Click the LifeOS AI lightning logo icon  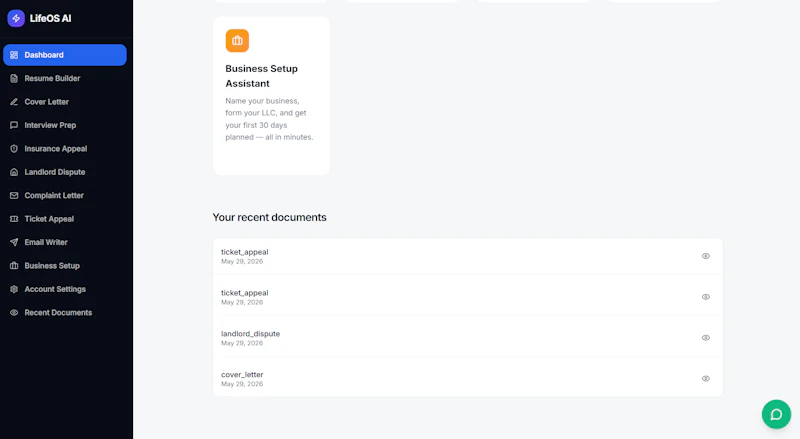point(16,18)
